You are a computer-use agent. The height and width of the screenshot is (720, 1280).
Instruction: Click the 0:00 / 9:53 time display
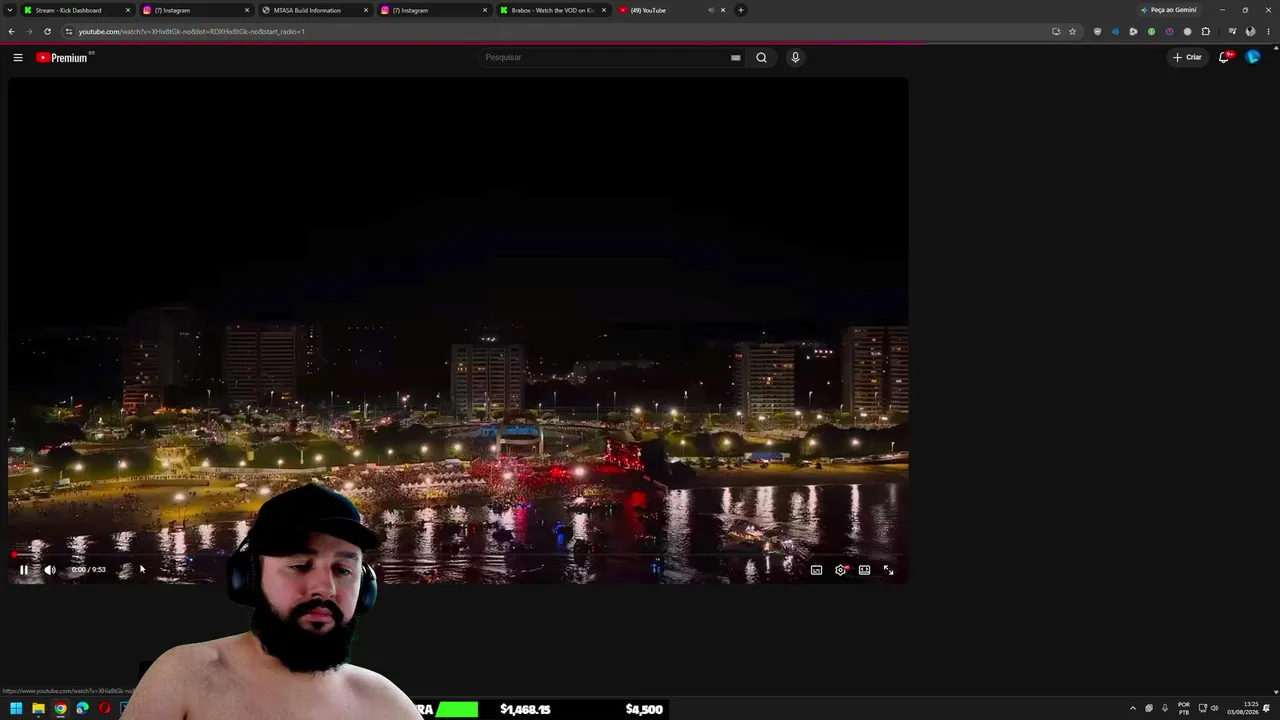89,570
